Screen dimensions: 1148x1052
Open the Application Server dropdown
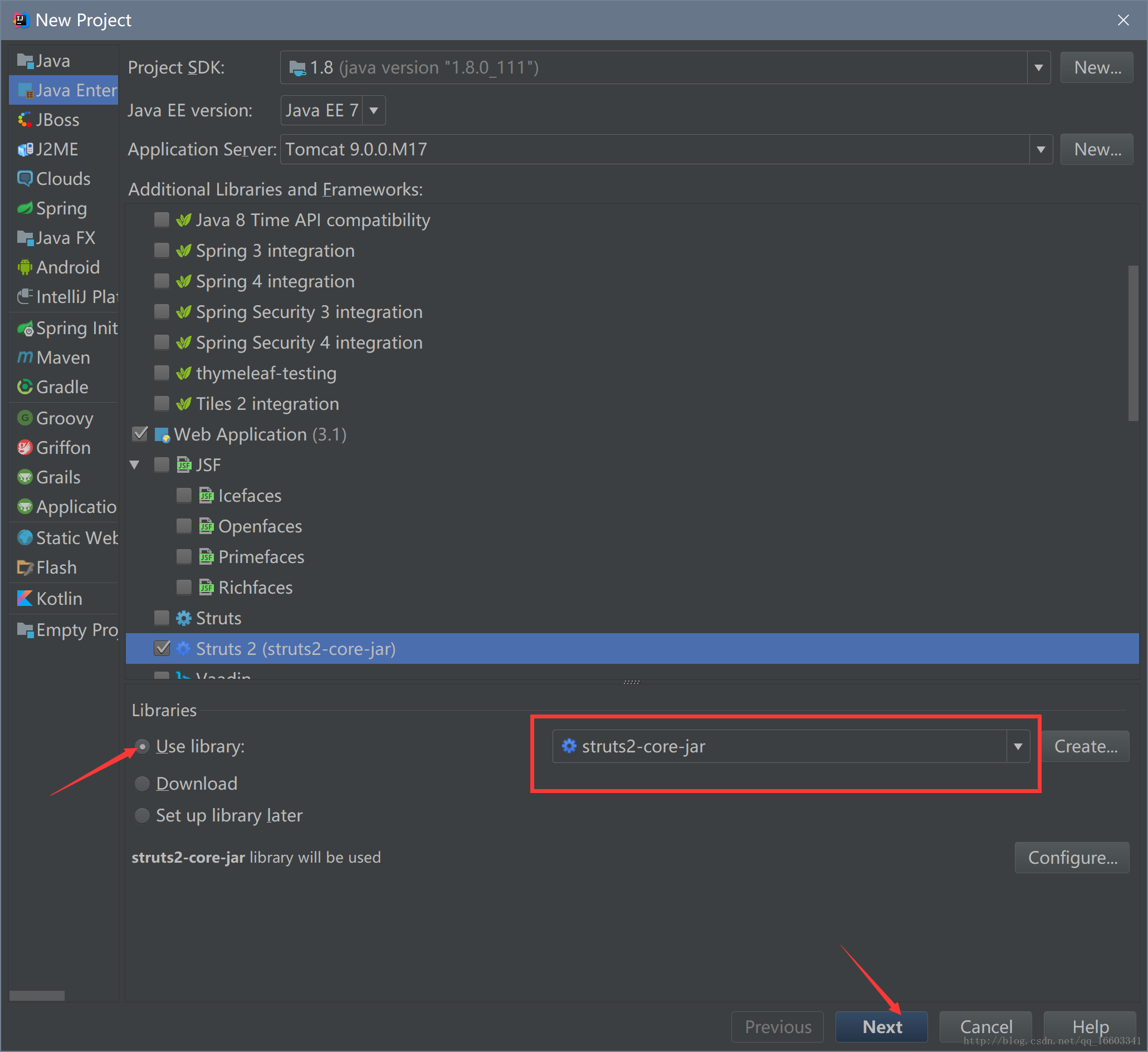pyautogui.click(x=1041, y=150)
